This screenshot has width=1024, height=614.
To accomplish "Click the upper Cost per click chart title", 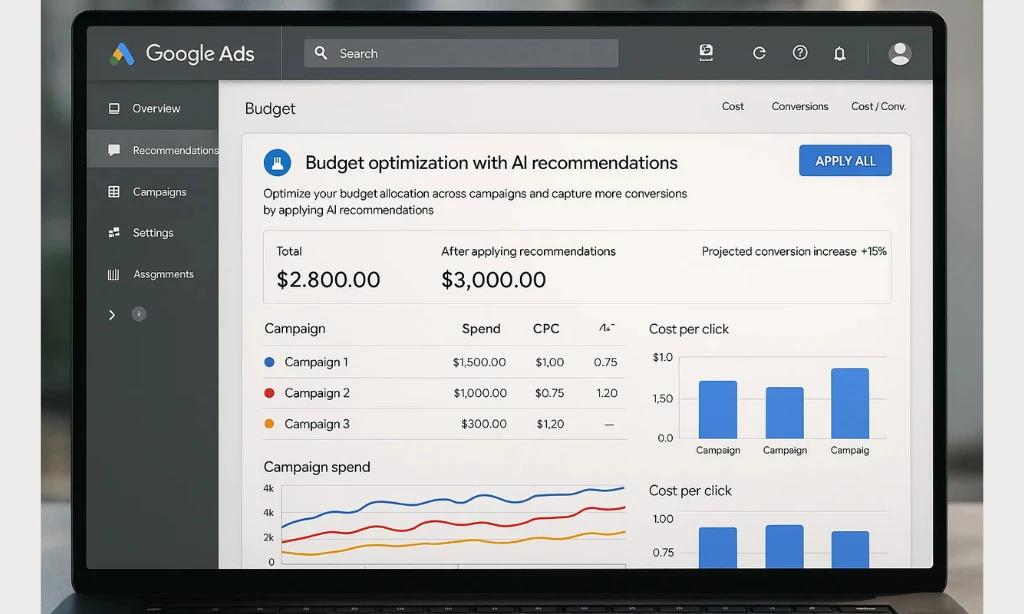I will (x=689, y=329).
